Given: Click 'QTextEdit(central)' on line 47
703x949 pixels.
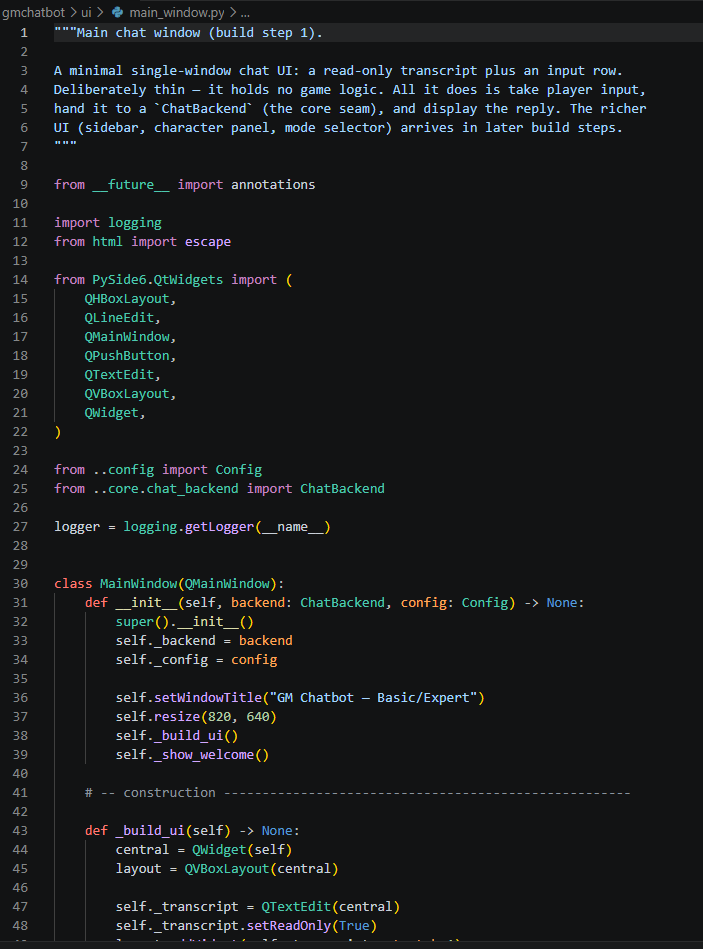Looking at the screenshot, I should [x=330, y=907].
